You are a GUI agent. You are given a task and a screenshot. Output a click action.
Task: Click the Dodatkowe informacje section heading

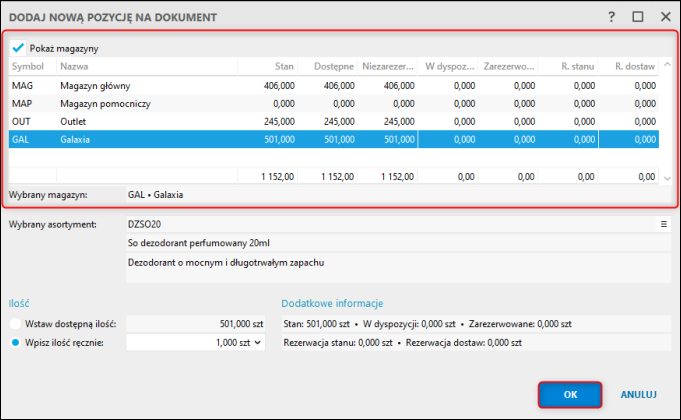coord(332,303)
